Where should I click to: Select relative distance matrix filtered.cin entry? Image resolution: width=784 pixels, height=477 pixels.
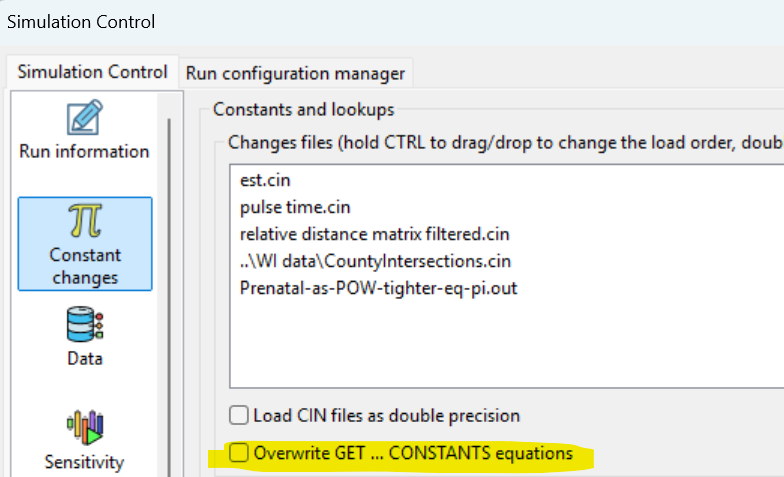pyautogui.click(x=374, y=234)
